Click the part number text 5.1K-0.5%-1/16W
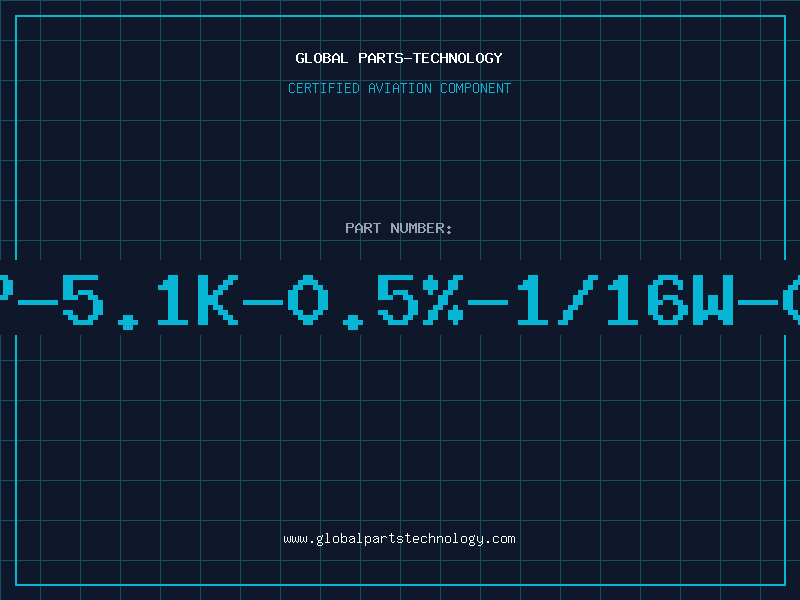The image size is (800, 600). [x=399, y=301]
